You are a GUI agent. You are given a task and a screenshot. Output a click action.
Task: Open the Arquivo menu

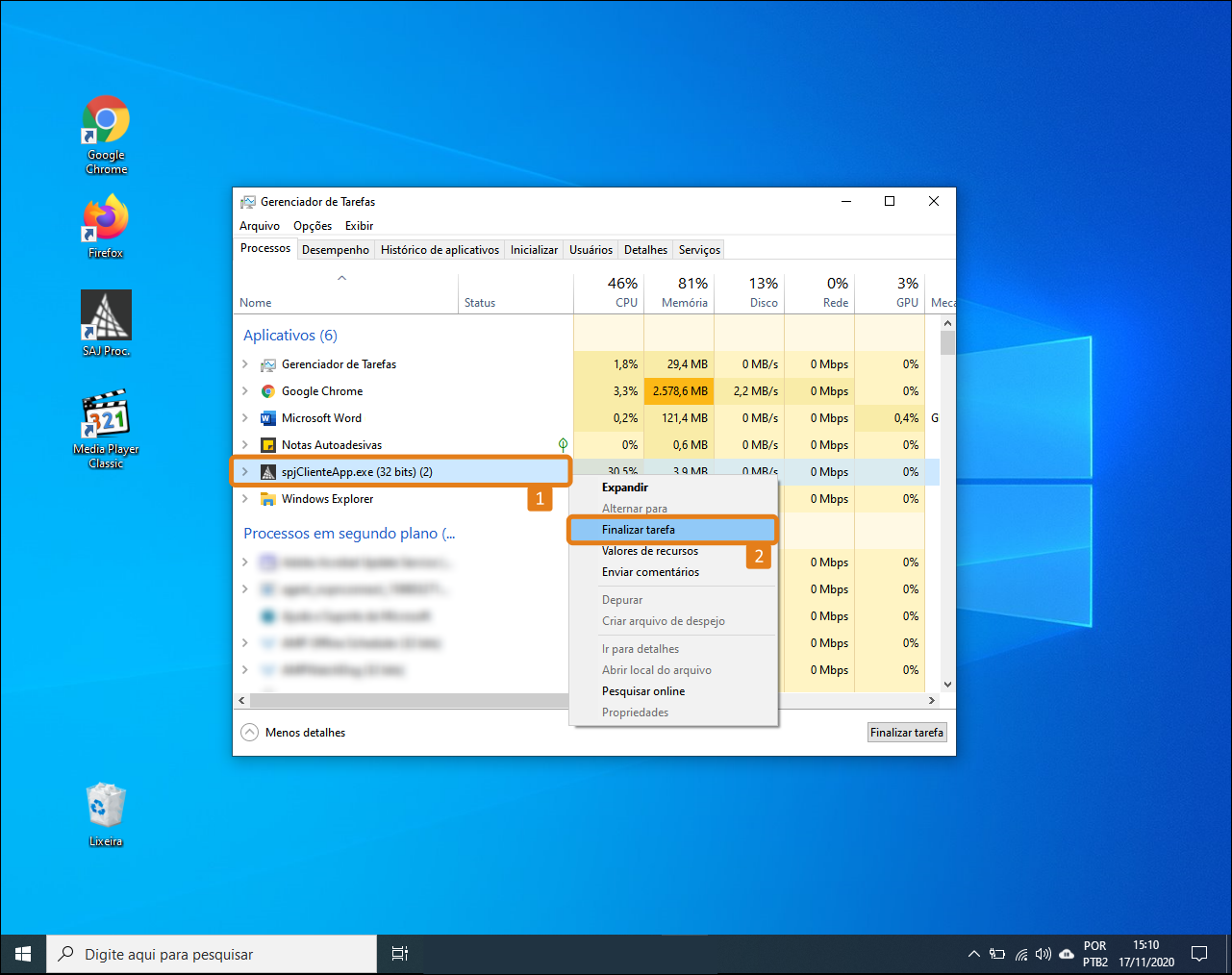tap(260, 226)
